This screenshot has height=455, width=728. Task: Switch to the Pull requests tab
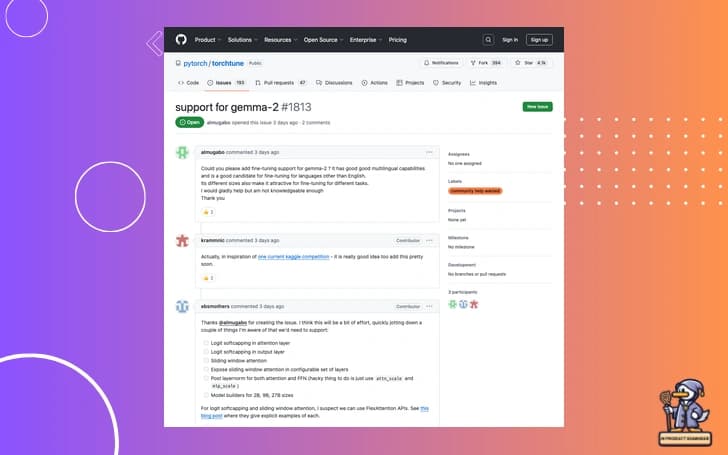(280, 83)
